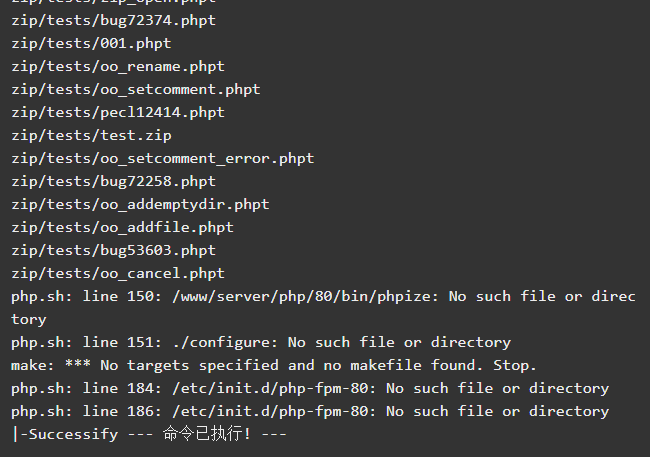Click the line 151 ./configure error
The height and width of the screenshot is (461, 650).
(261, 343)
